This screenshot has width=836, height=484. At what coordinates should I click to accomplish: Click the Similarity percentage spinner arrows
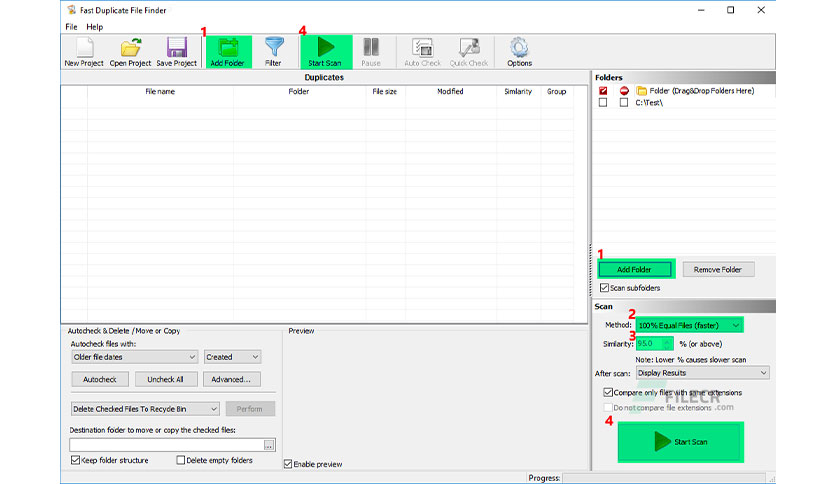tap(667, 344)
